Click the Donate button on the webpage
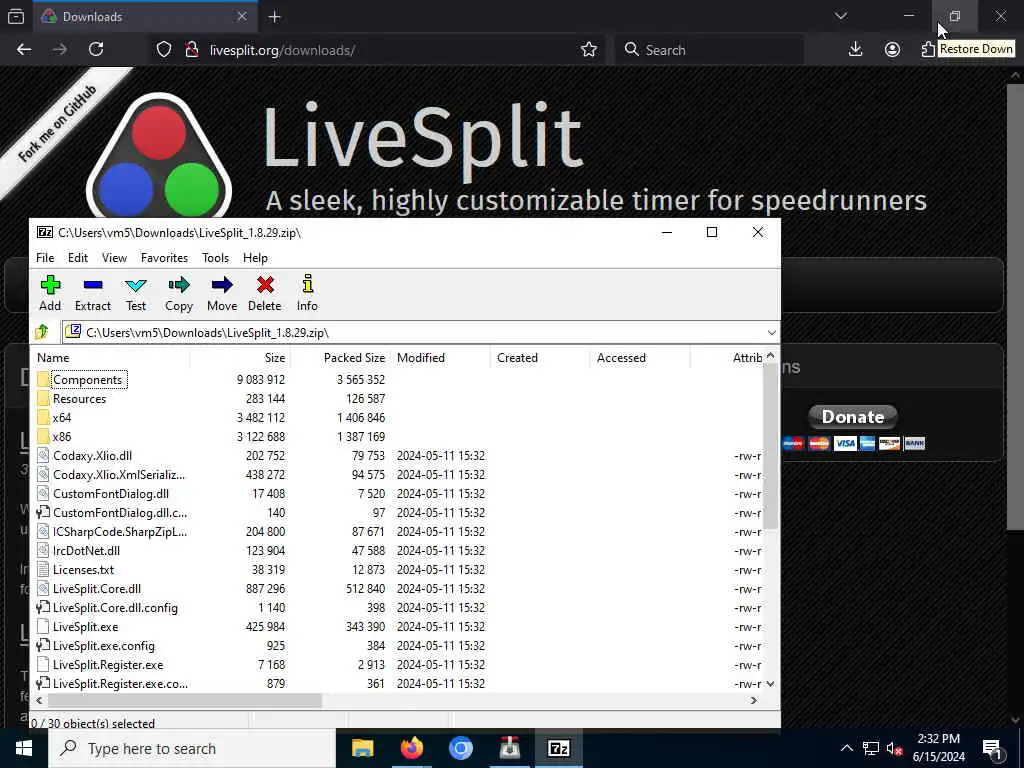The image size is (1024, 768). coord(853,417)
